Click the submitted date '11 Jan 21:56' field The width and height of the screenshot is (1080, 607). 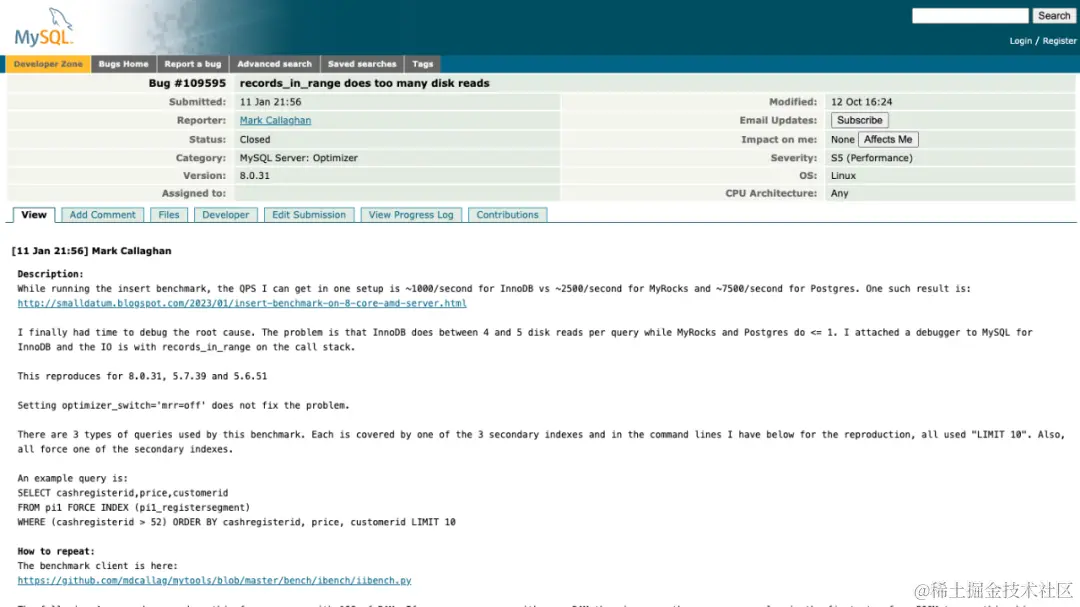[270, 102]
